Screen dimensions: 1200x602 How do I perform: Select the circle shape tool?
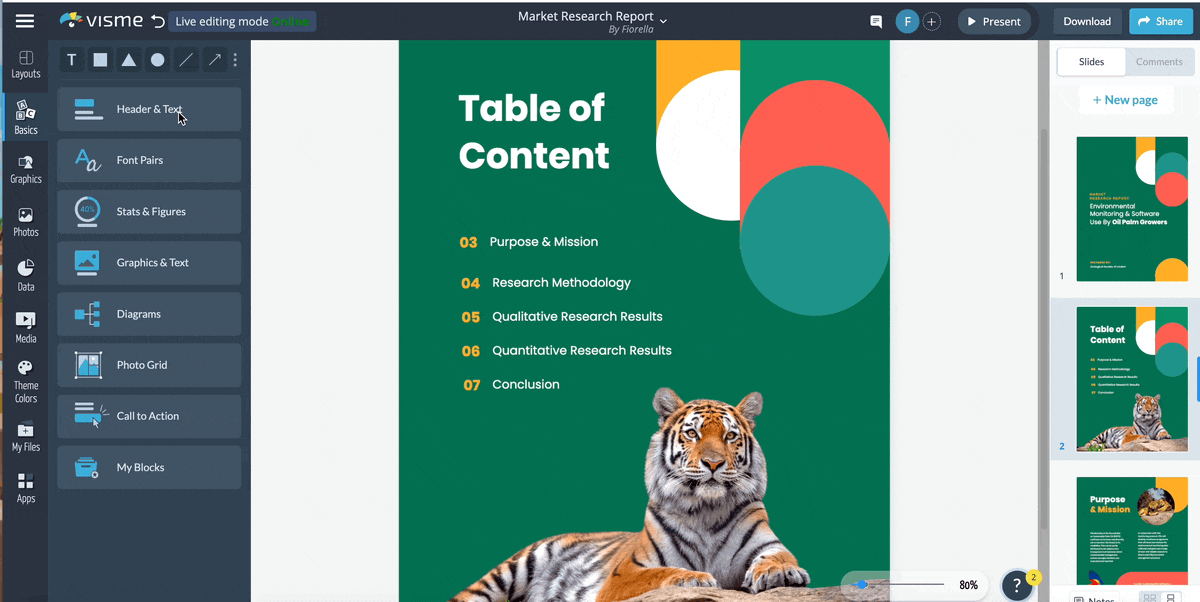158,60
